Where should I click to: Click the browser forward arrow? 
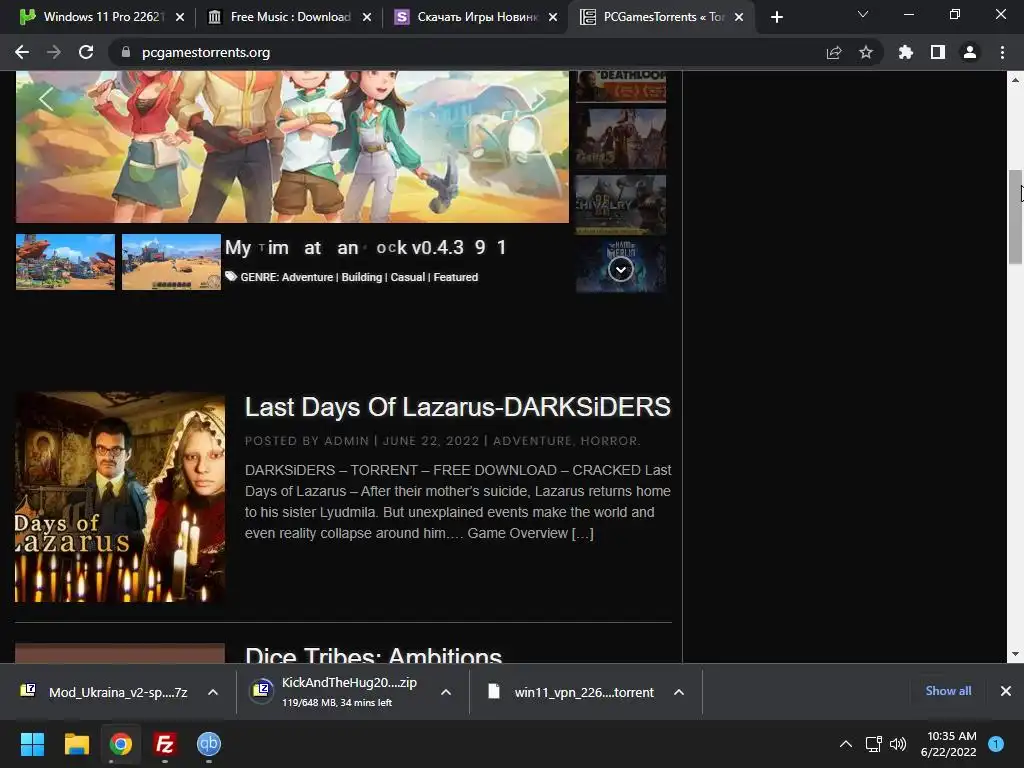point(54,52)
